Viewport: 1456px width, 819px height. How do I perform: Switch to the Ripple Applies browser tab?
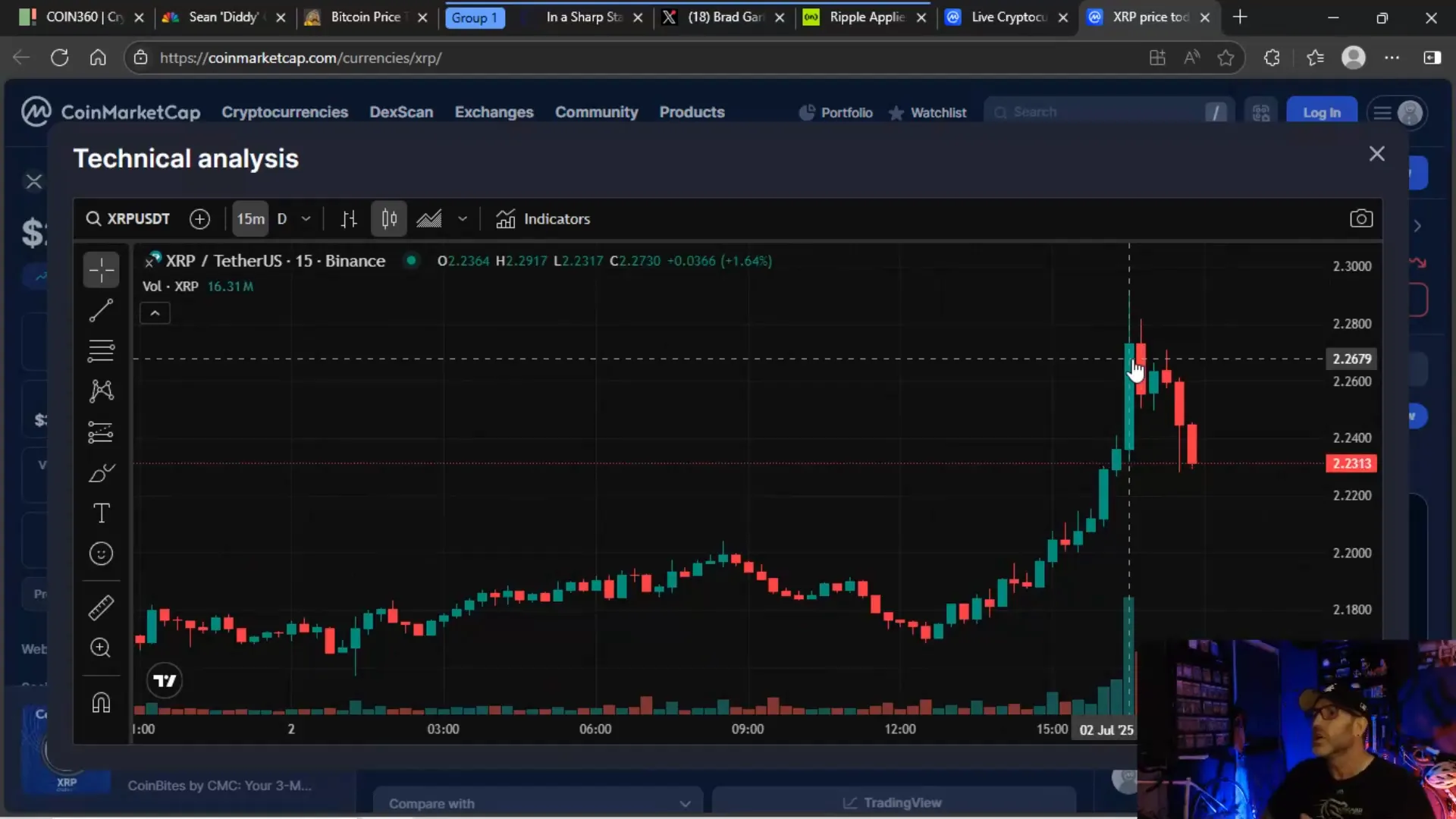(866, 17)
